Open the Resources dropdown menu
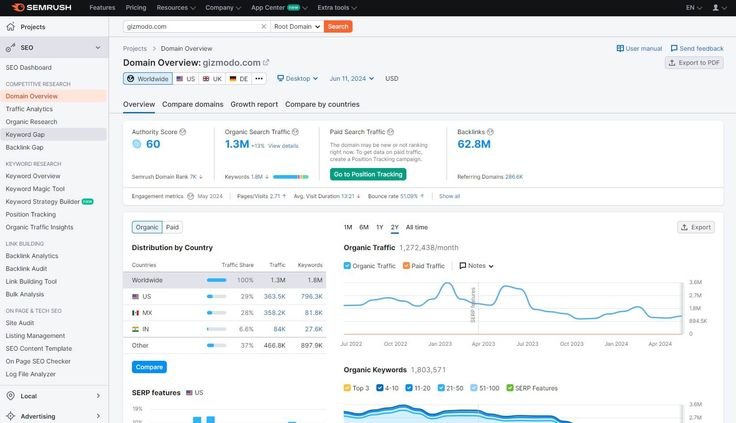 176,8
